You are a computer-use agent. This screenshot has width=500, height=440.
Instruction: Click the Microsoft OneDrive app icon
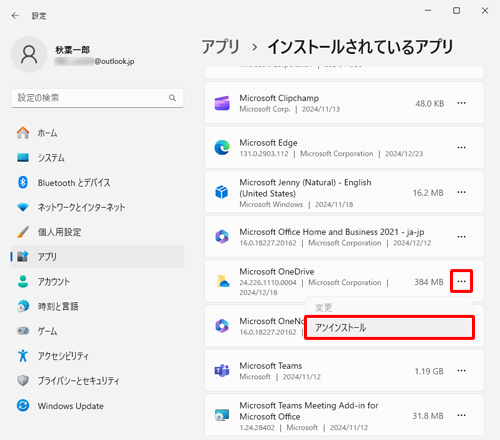point(223,281)
